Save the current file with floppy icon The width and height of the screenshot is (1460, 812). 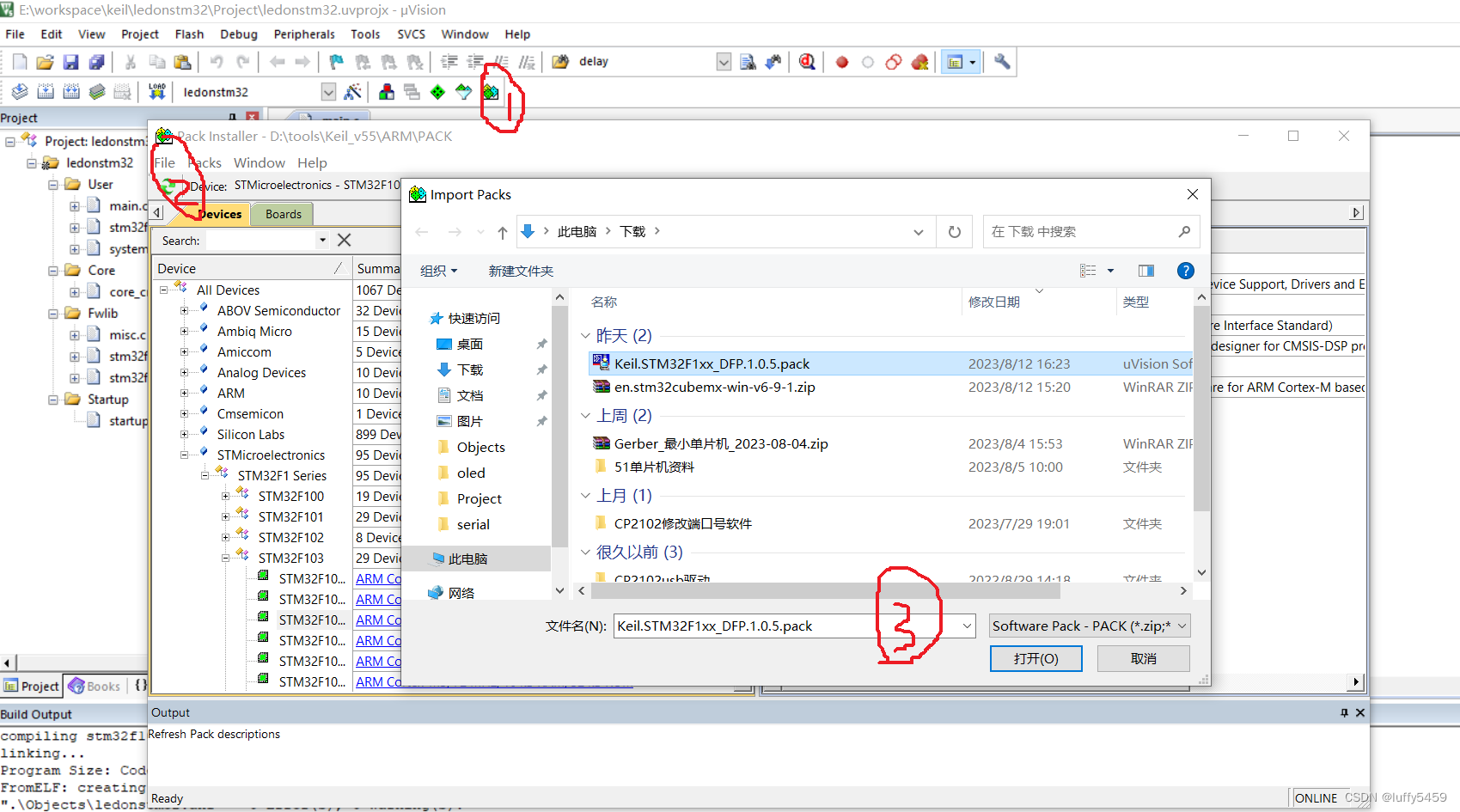71,62
